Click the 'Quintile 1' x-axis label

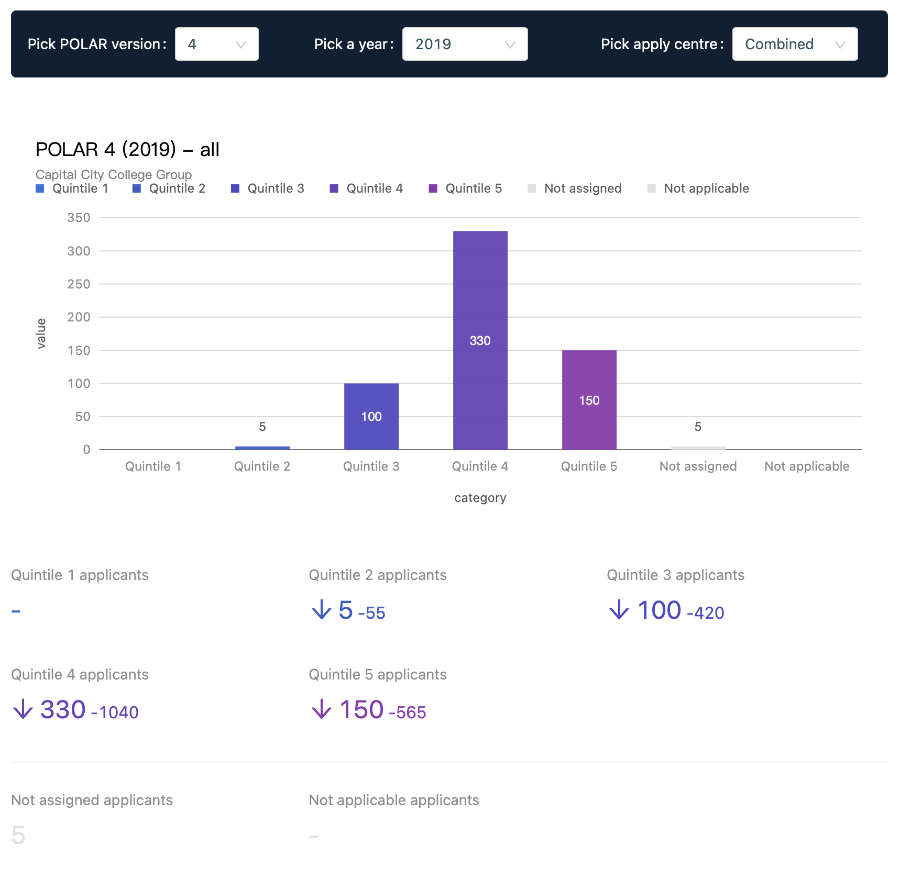[x=153, y=466]
